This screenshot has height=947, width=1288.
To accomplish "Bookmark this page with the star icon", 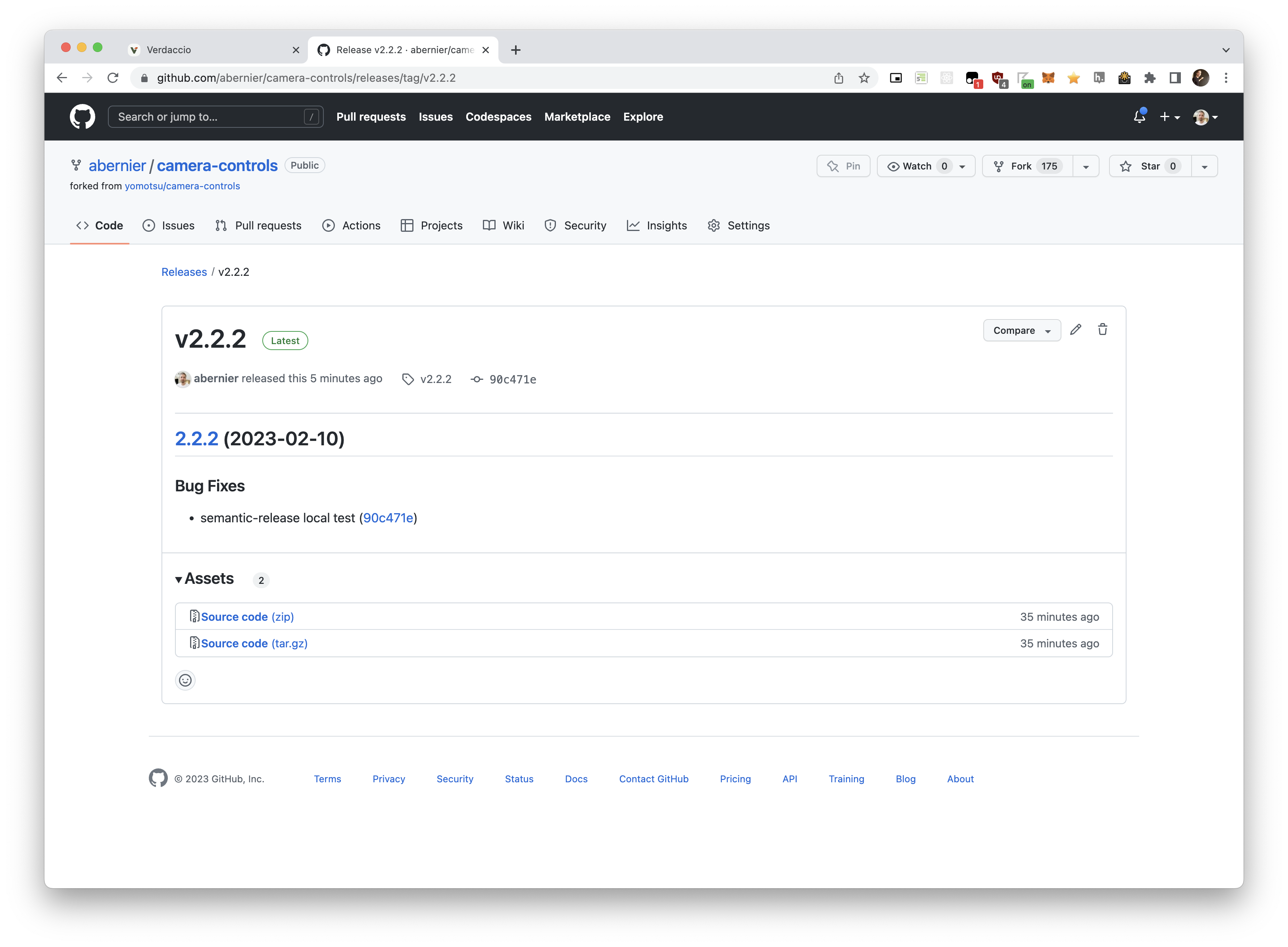I will tap(864, 78).
